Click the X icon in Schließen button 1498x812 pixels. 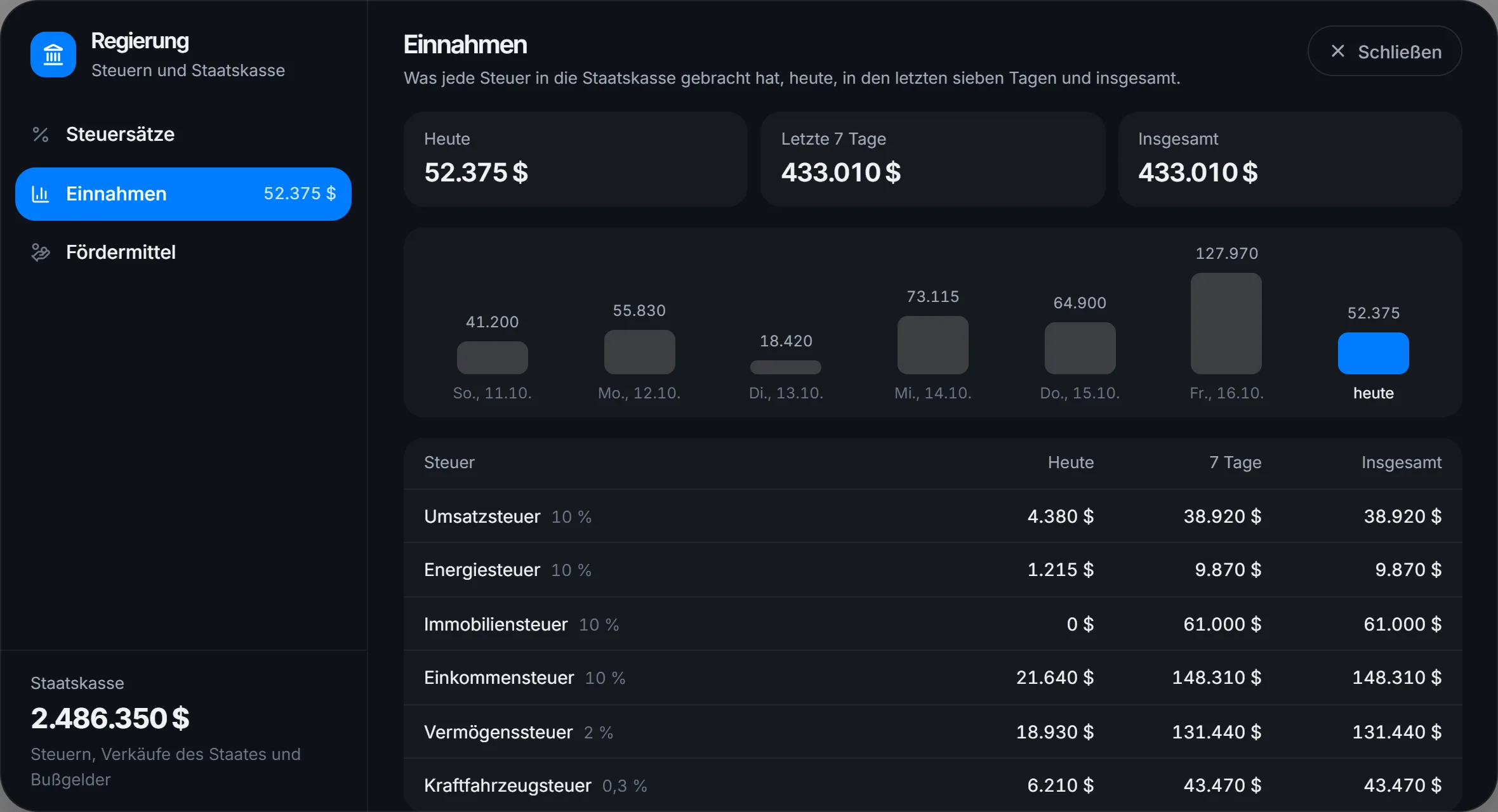coord(1338,51)
